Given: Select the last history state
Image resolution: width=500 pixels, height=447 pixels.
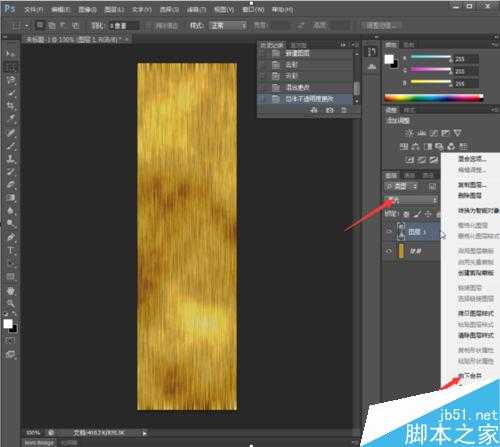Looking at the screenshot, I should (x=307, y=99).
